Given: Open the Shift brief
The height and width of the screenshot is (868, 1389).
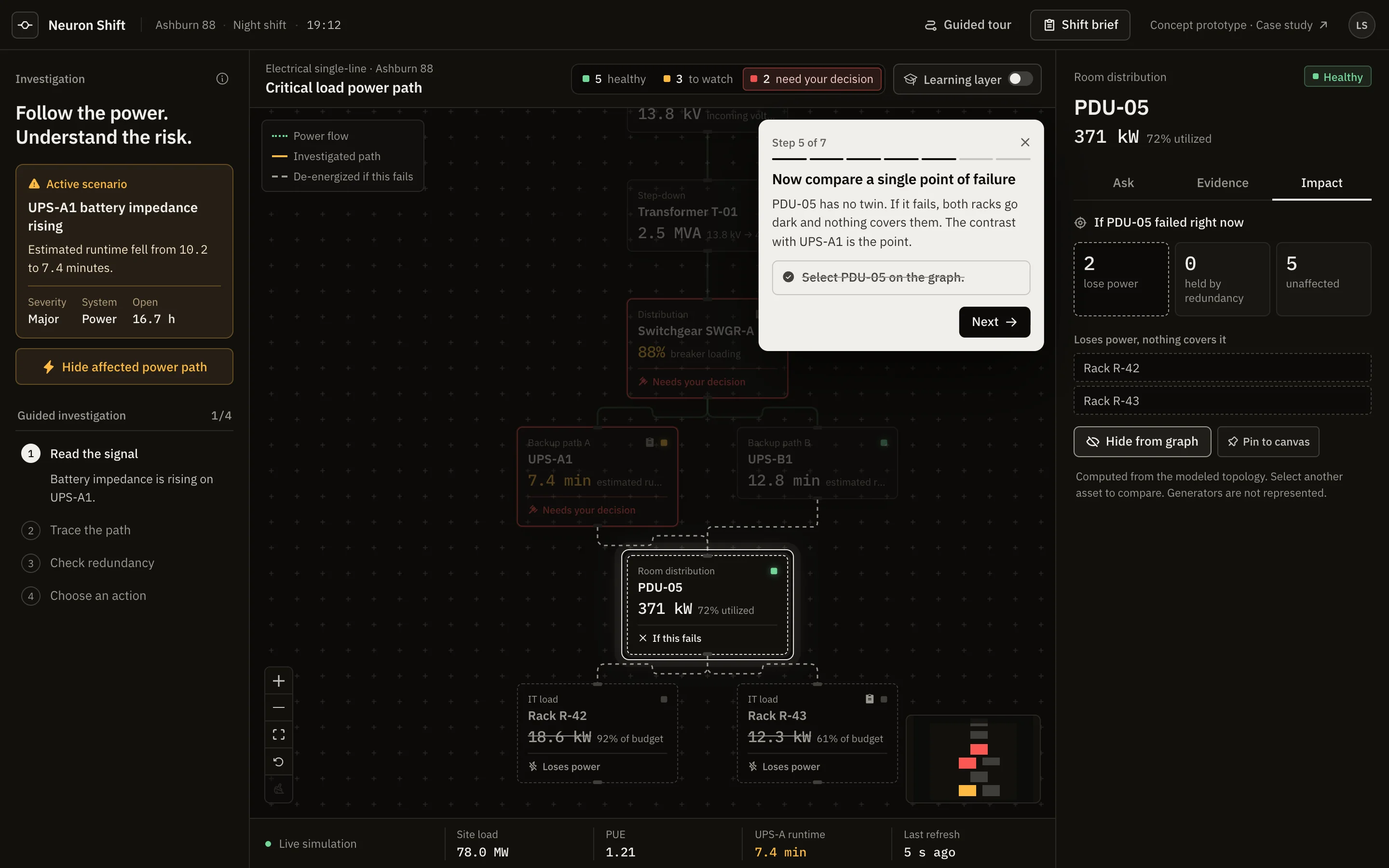Looking at the screenshot, I should click(1080, 25).
